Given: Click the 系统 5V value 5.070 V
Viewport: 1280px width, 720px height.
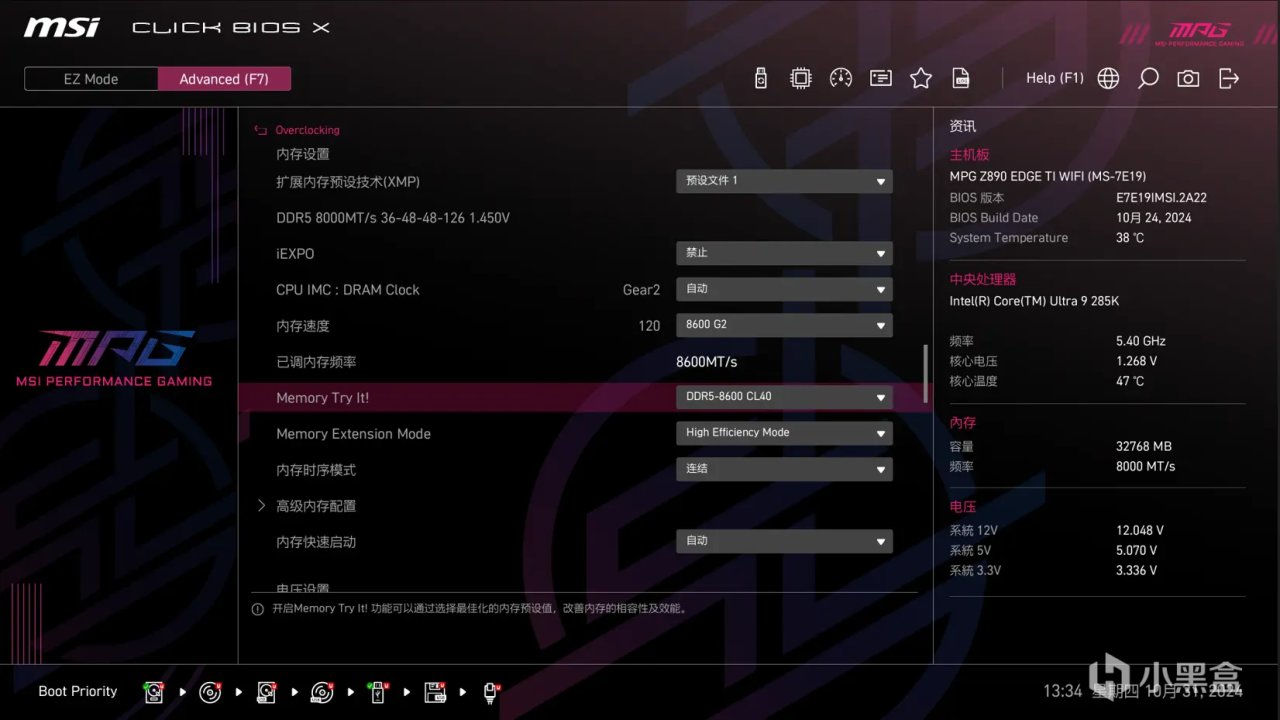Looking at the screenshot, I should [1137, 550].
